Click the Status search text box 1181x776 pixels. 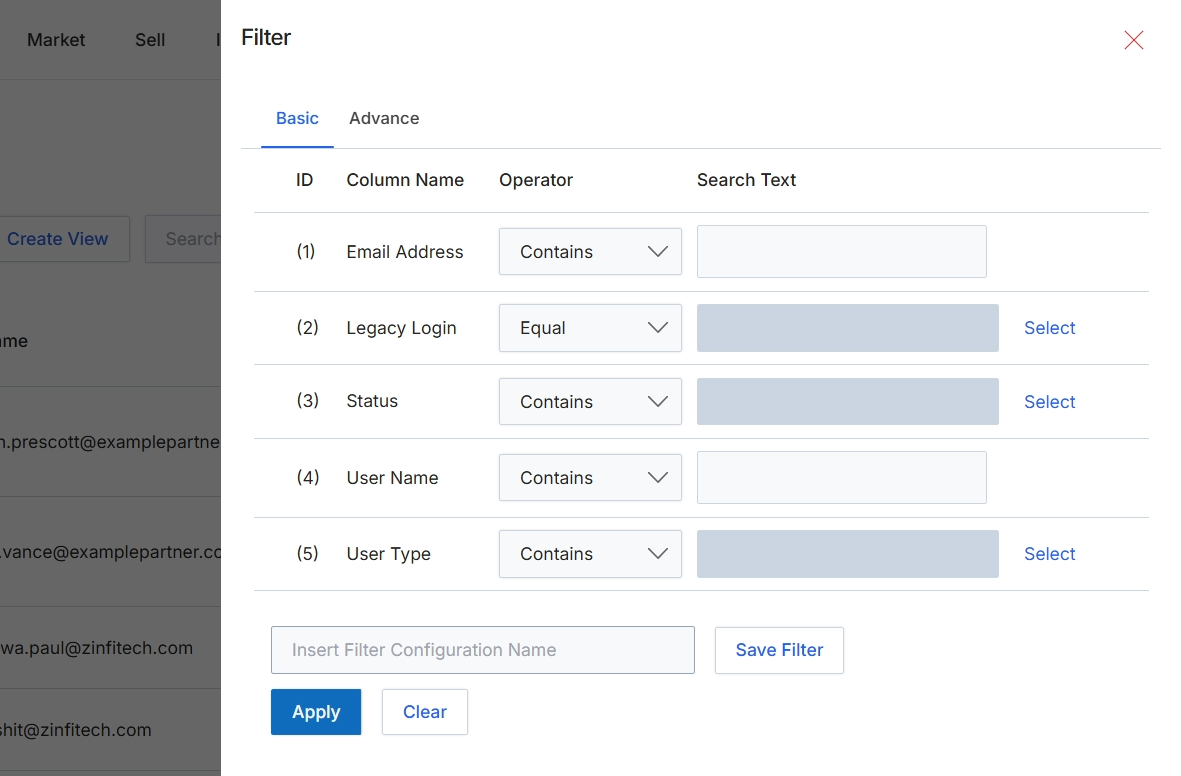tap(847, 402)
